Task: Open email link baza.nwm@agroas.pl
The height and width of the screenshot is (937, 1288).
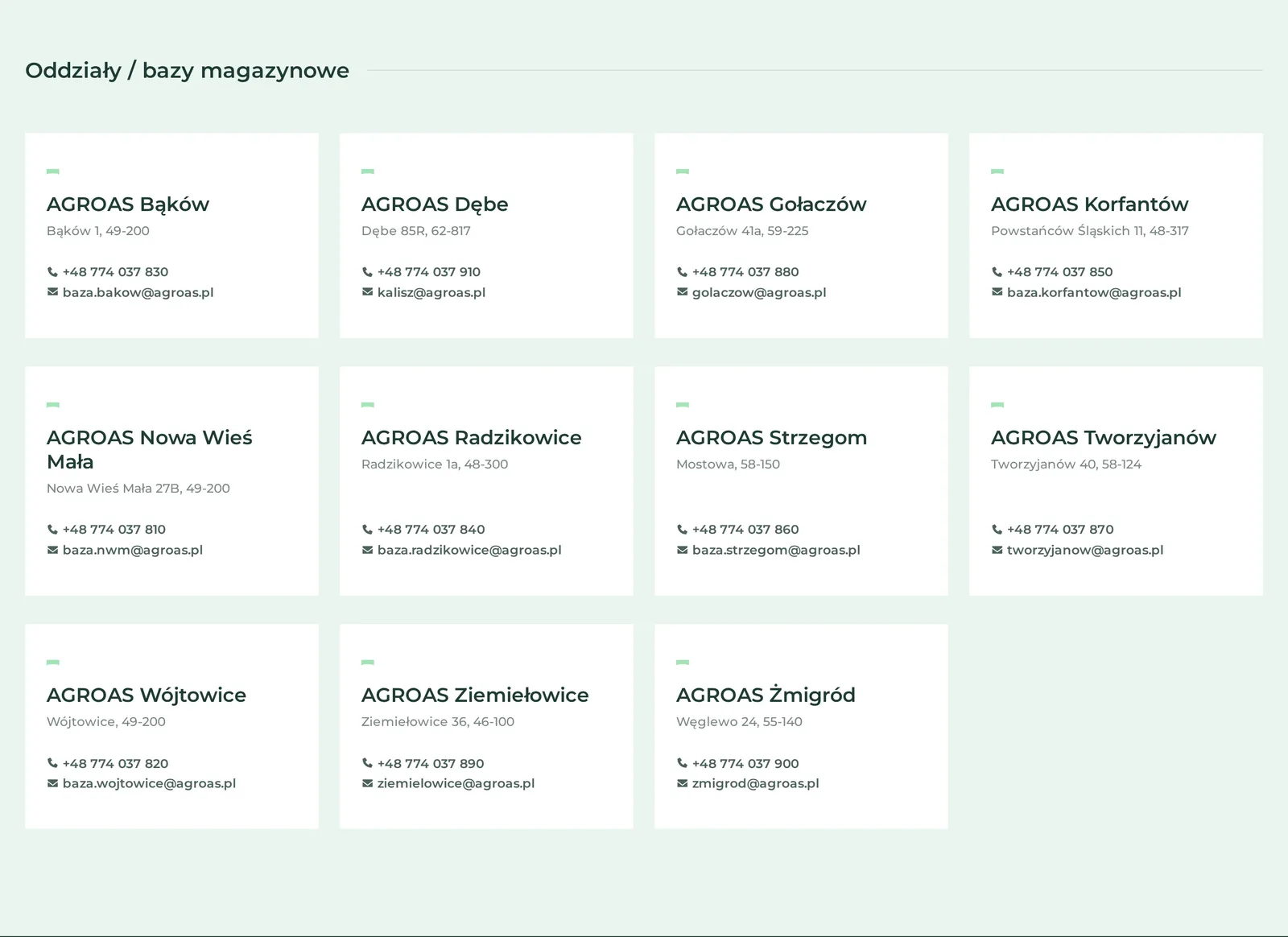Action: point(132,550)
